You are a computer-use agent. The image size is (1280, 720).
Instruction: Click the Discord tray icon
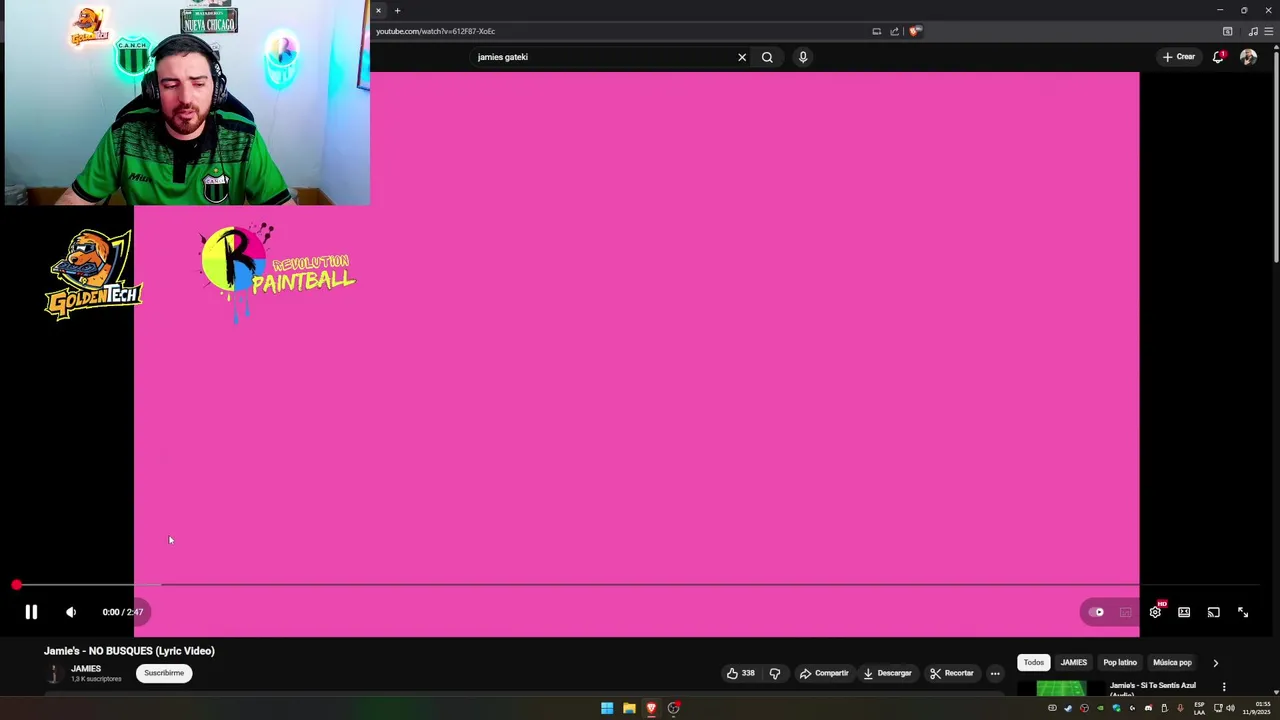click(x=1148, y=708)
